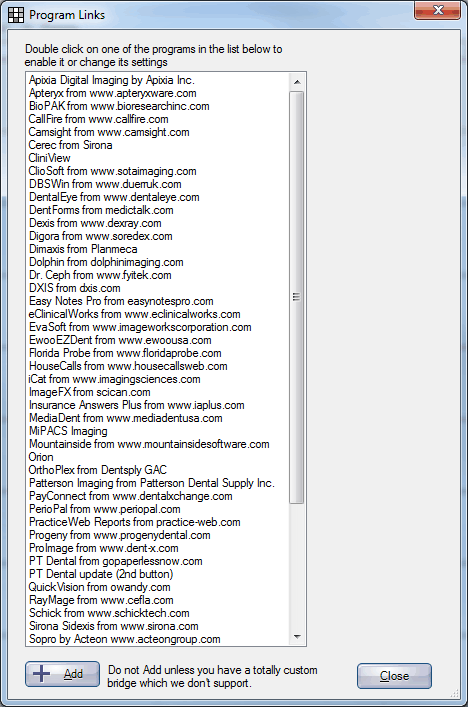Click the list scrollbar thumb
This screenshot has height=707, width=468.
(x=297, y=297)
